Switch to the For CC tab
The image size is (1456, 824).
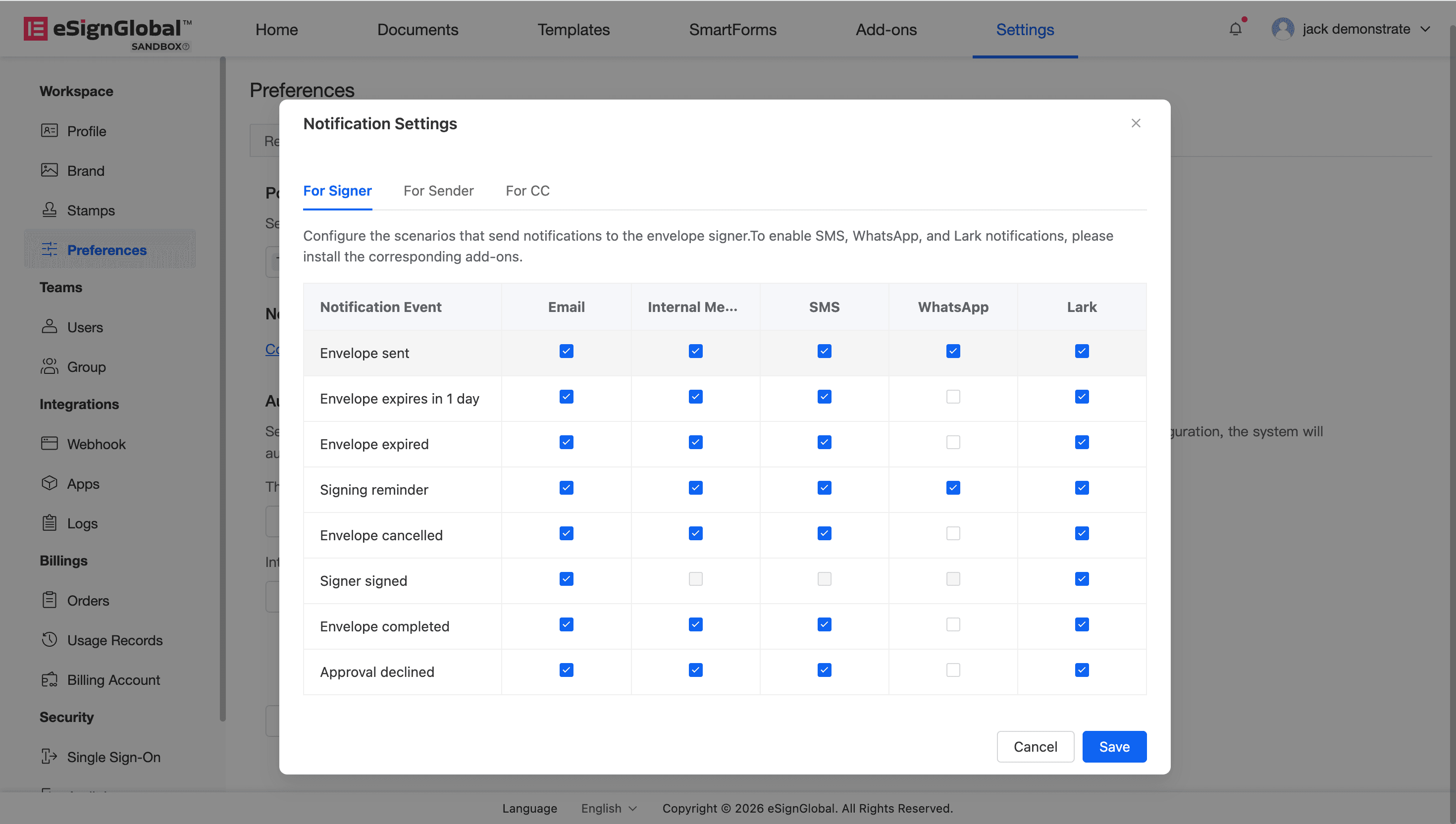pyautogui.click(x=527, y=191)
